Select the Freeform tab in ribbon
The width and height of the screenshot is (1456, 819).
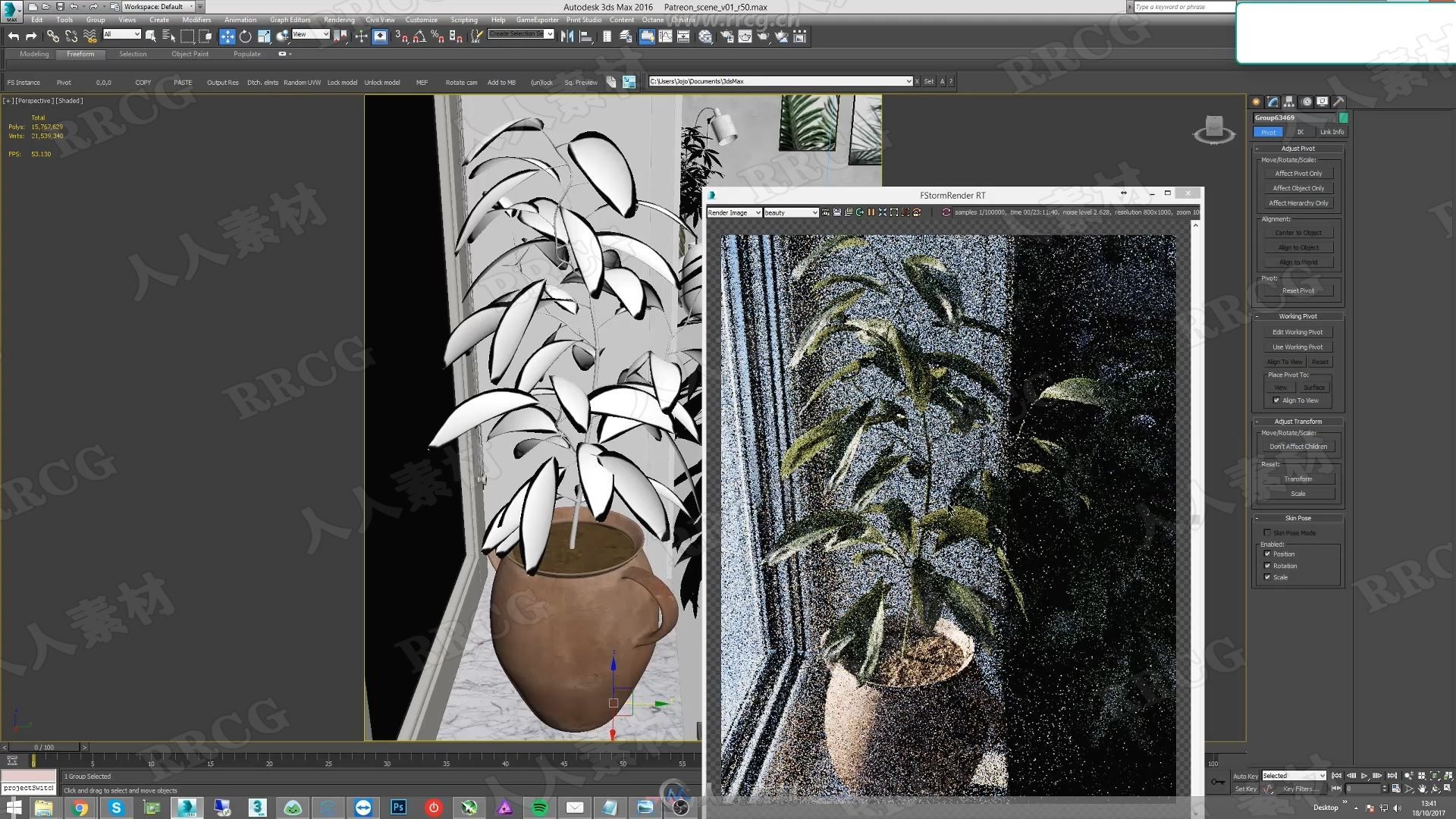point(80,53)
